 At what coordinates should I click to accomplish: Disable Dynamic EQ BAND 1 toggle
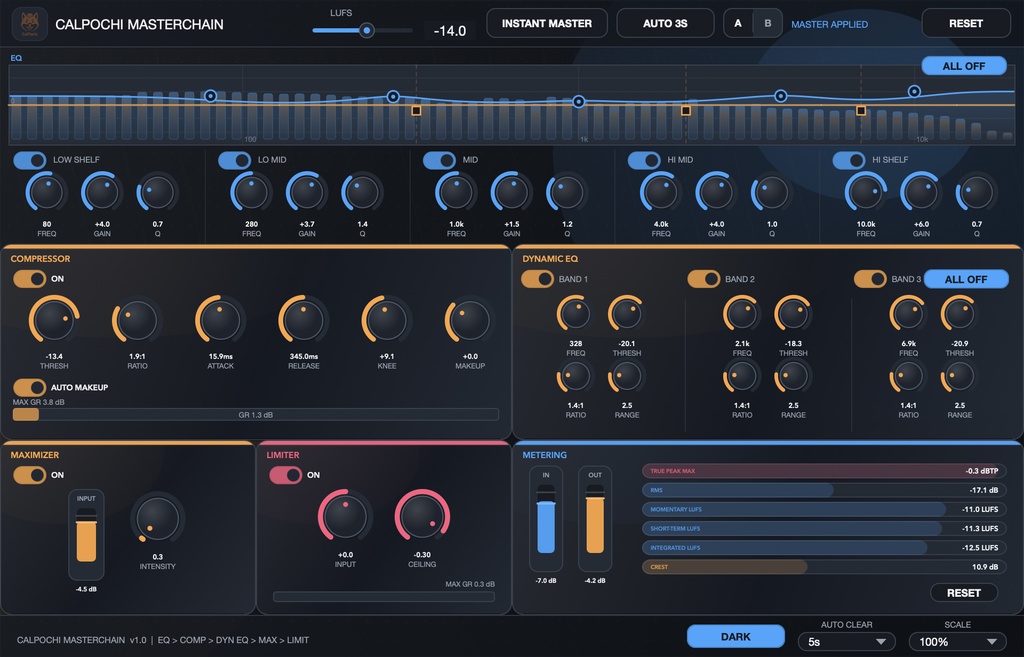click(537, 279)
